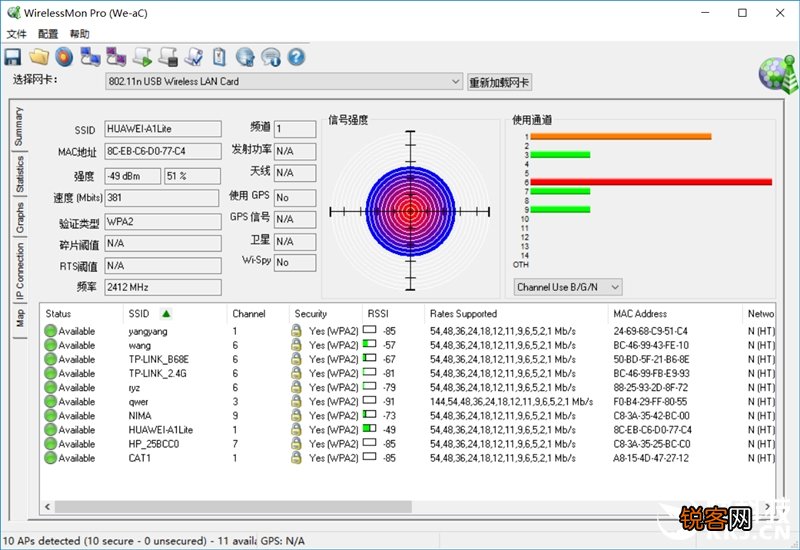
Task: Click the WirelessMon globe antenna logo
Action: click(x=778, y=74)
